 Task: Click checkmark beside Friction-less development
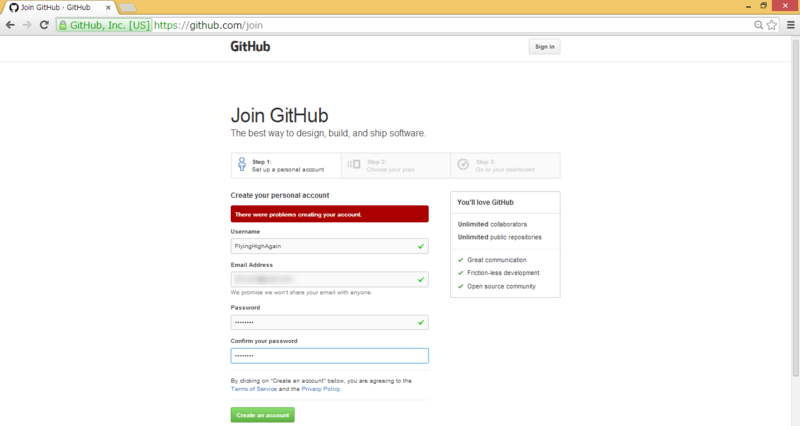coord(461,273)
